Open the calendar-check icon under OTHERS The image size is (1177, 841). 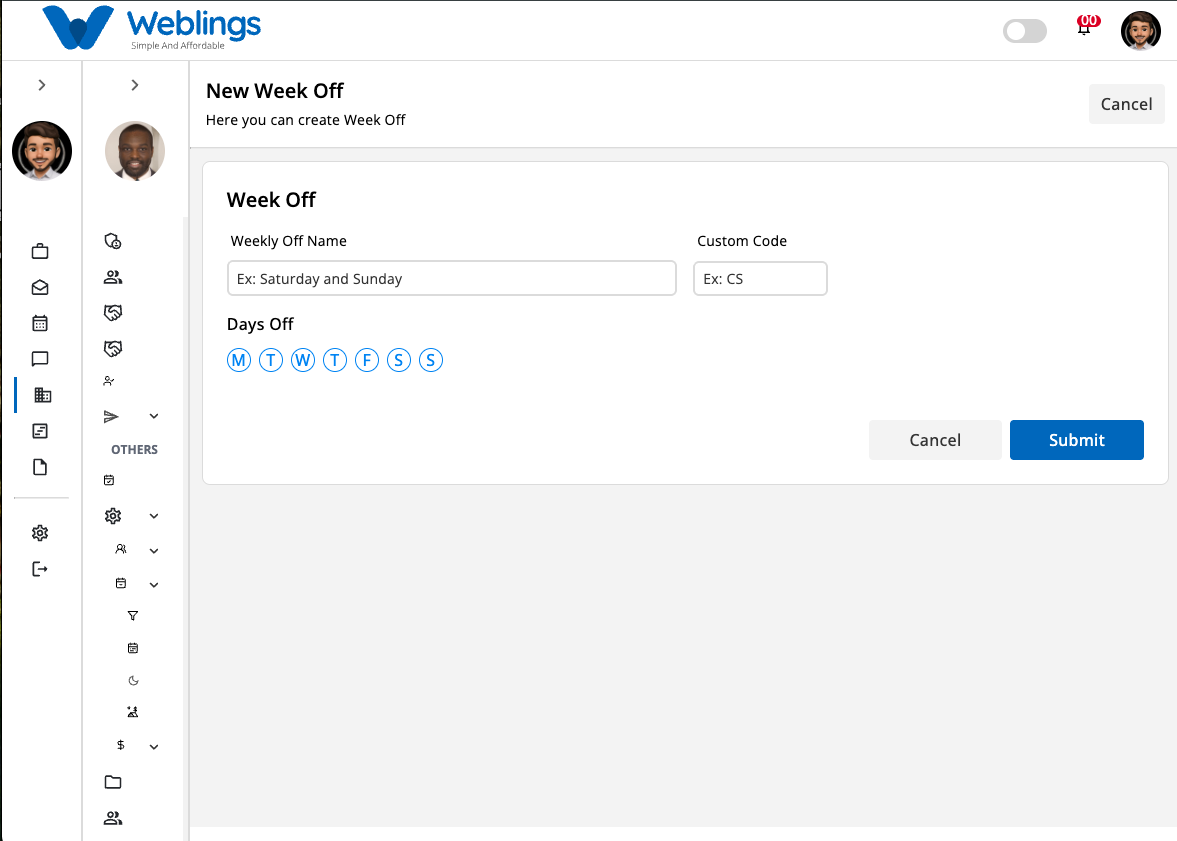coord(109,480)
